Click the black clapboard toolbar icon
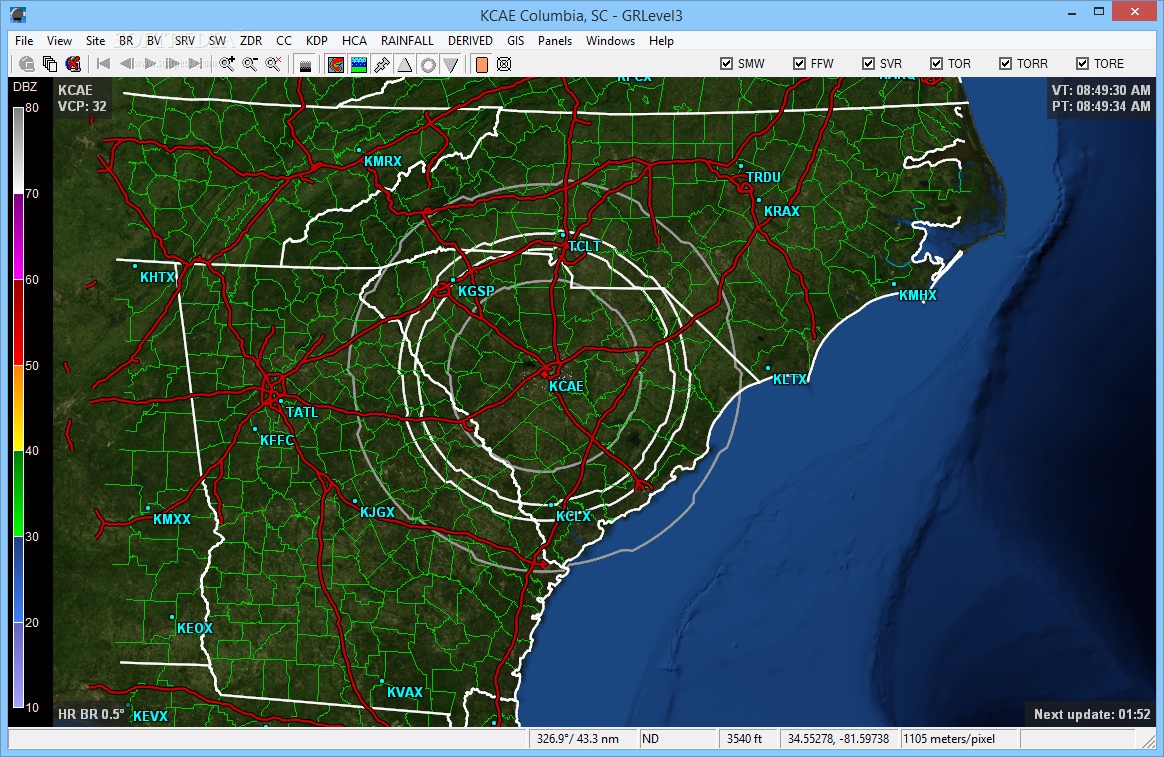This screenshot has width=1164, height=757. [x=304, y=64]
